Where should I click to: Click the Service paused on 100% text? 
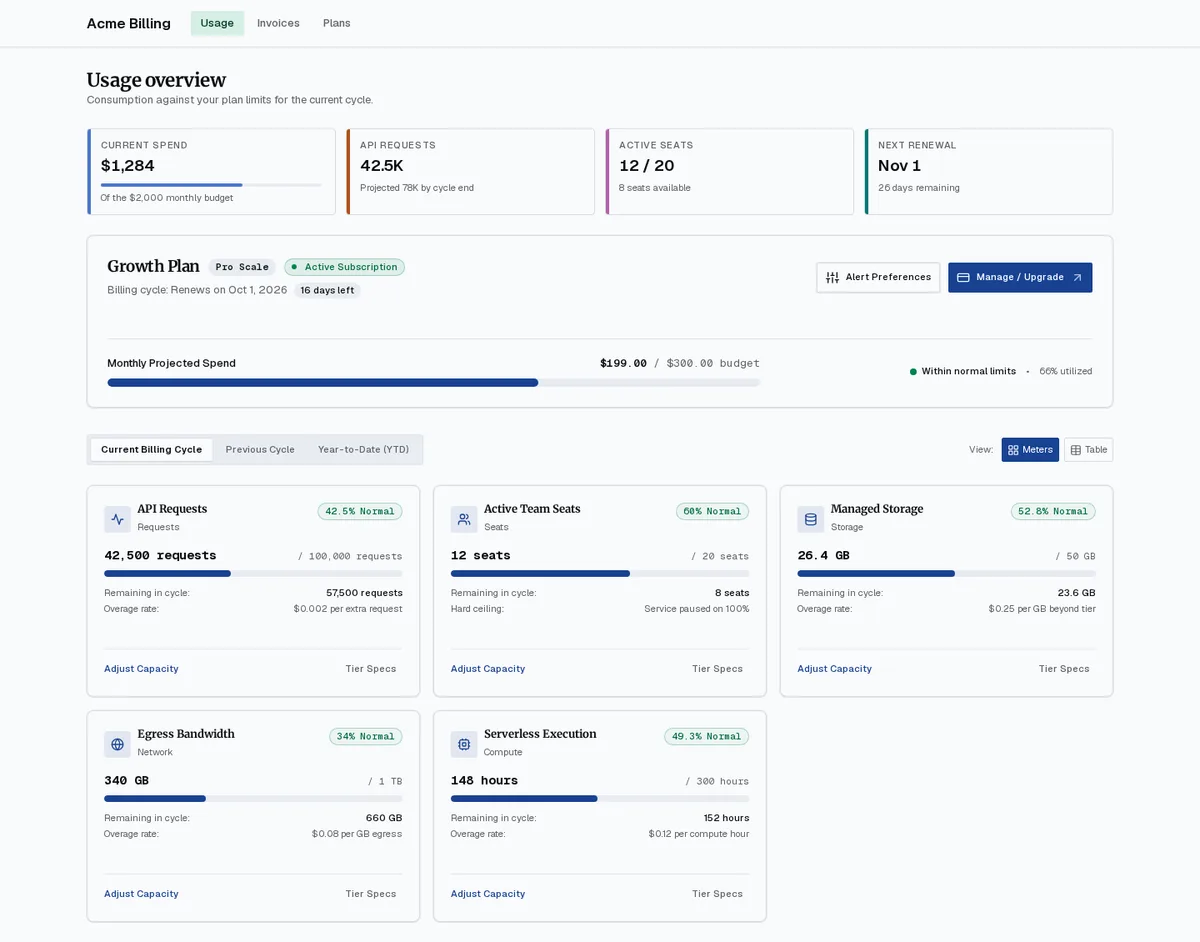coord(696,609)
